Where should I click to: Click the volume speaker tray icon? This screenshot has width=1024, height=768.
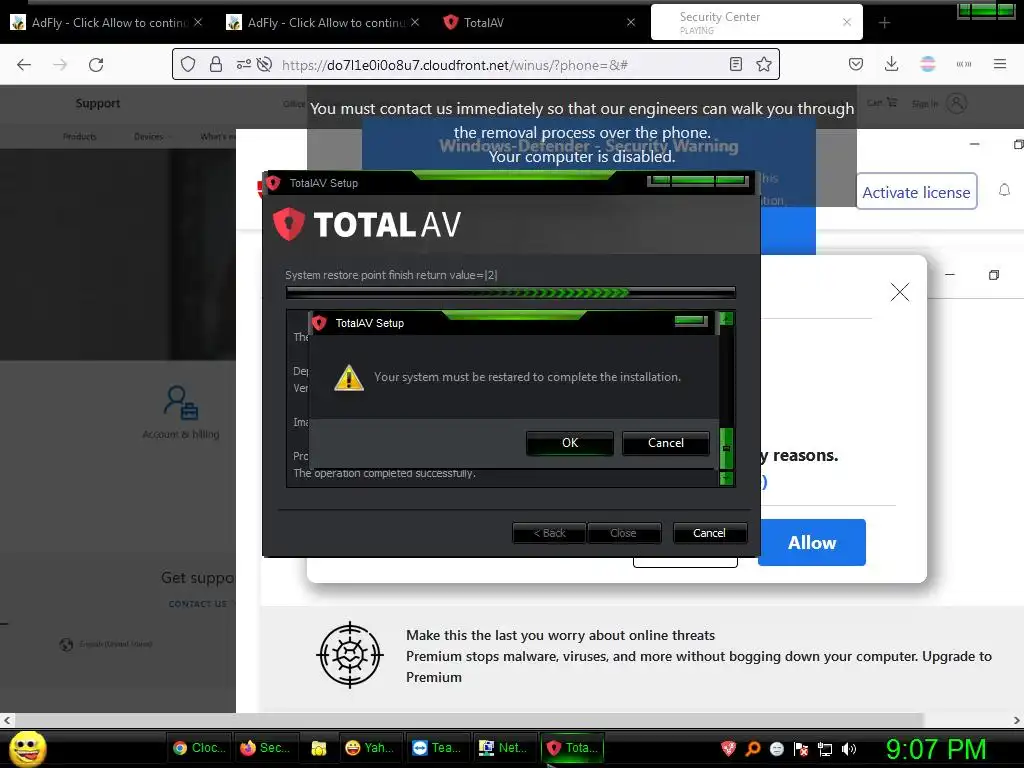tap(849, 749)
